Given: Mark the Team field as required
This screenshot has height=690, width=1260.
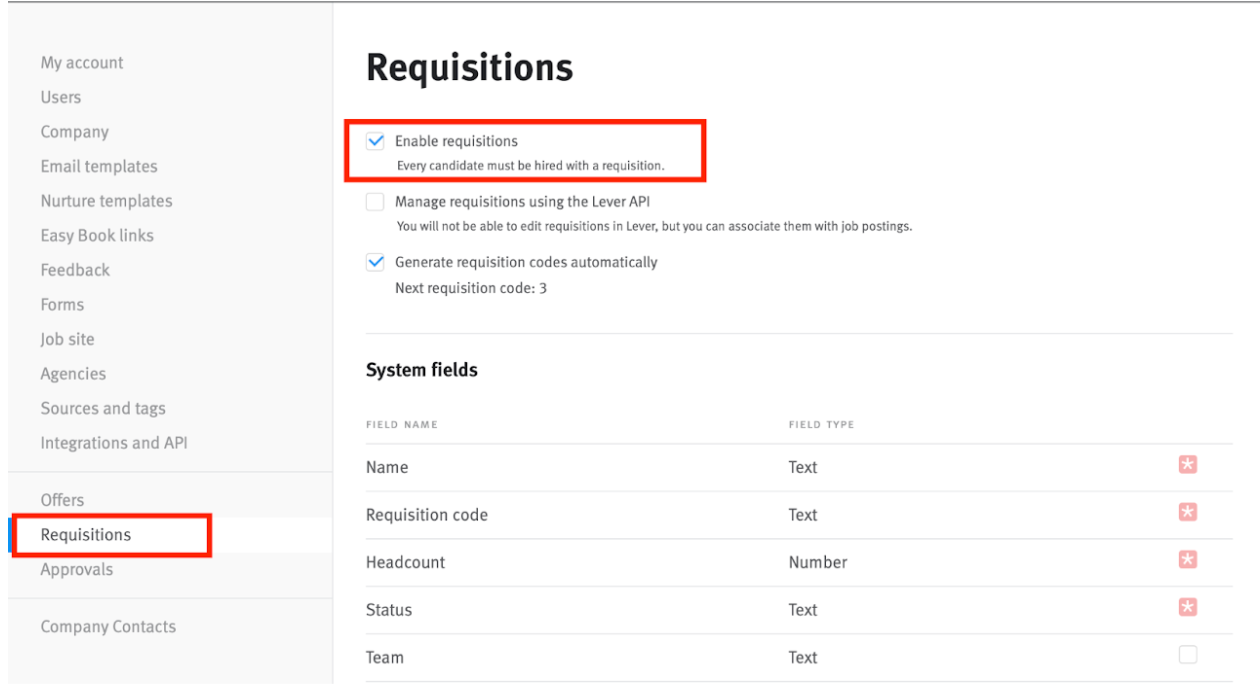Looking at the screenshot, I should pos(1187,654).
